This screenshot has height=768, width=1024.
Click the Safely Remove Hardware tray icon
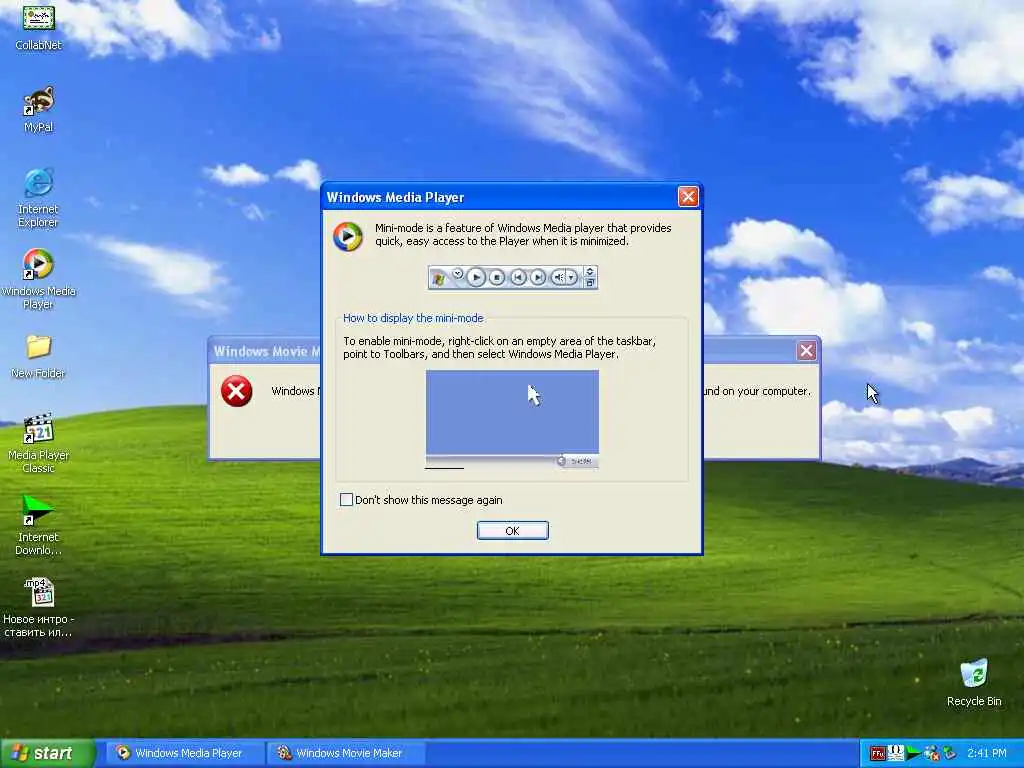950,753
